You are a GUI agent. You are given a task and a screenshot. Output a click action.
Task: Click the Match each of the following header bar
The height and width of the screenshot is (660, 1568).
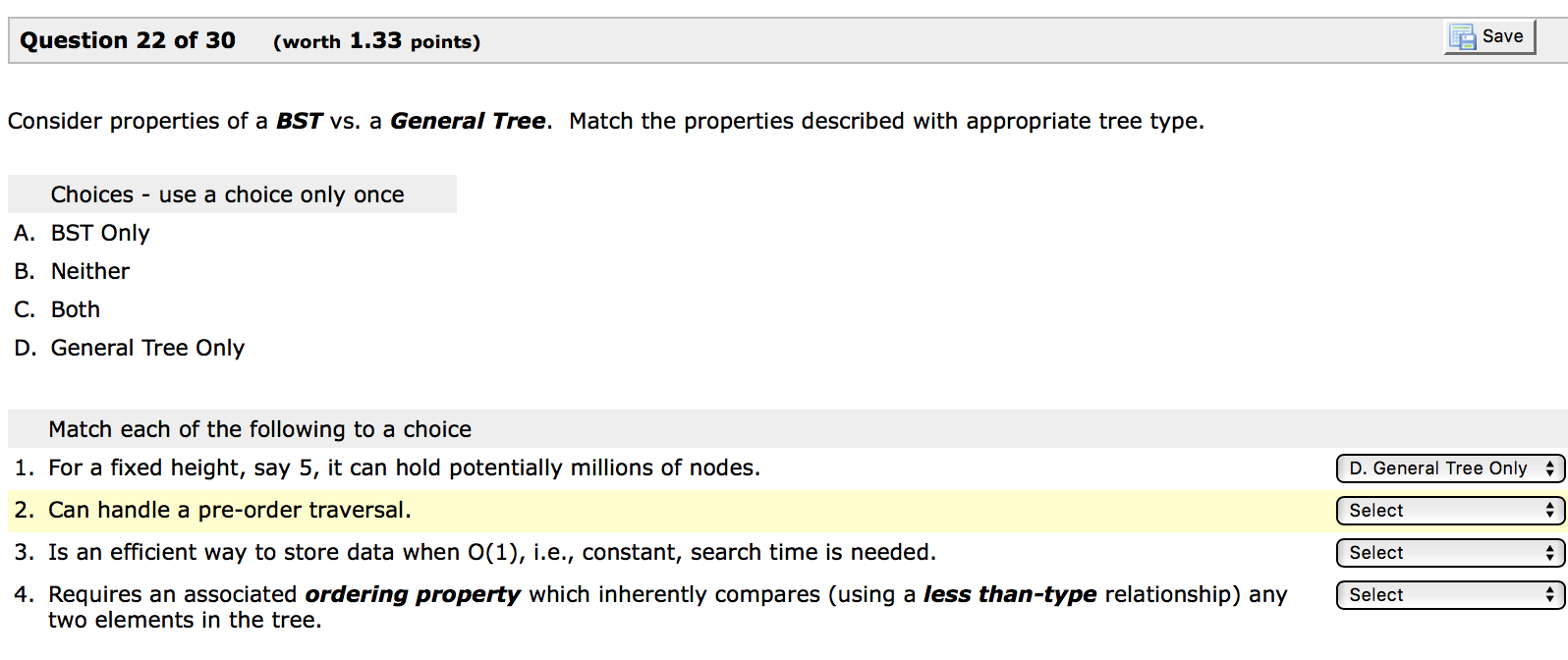coord(259,429)
